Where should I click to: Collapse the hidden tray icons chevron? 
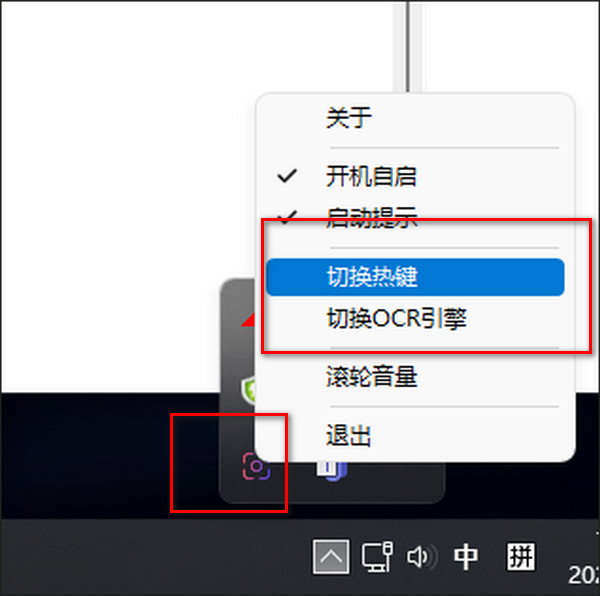click(331, 557)
